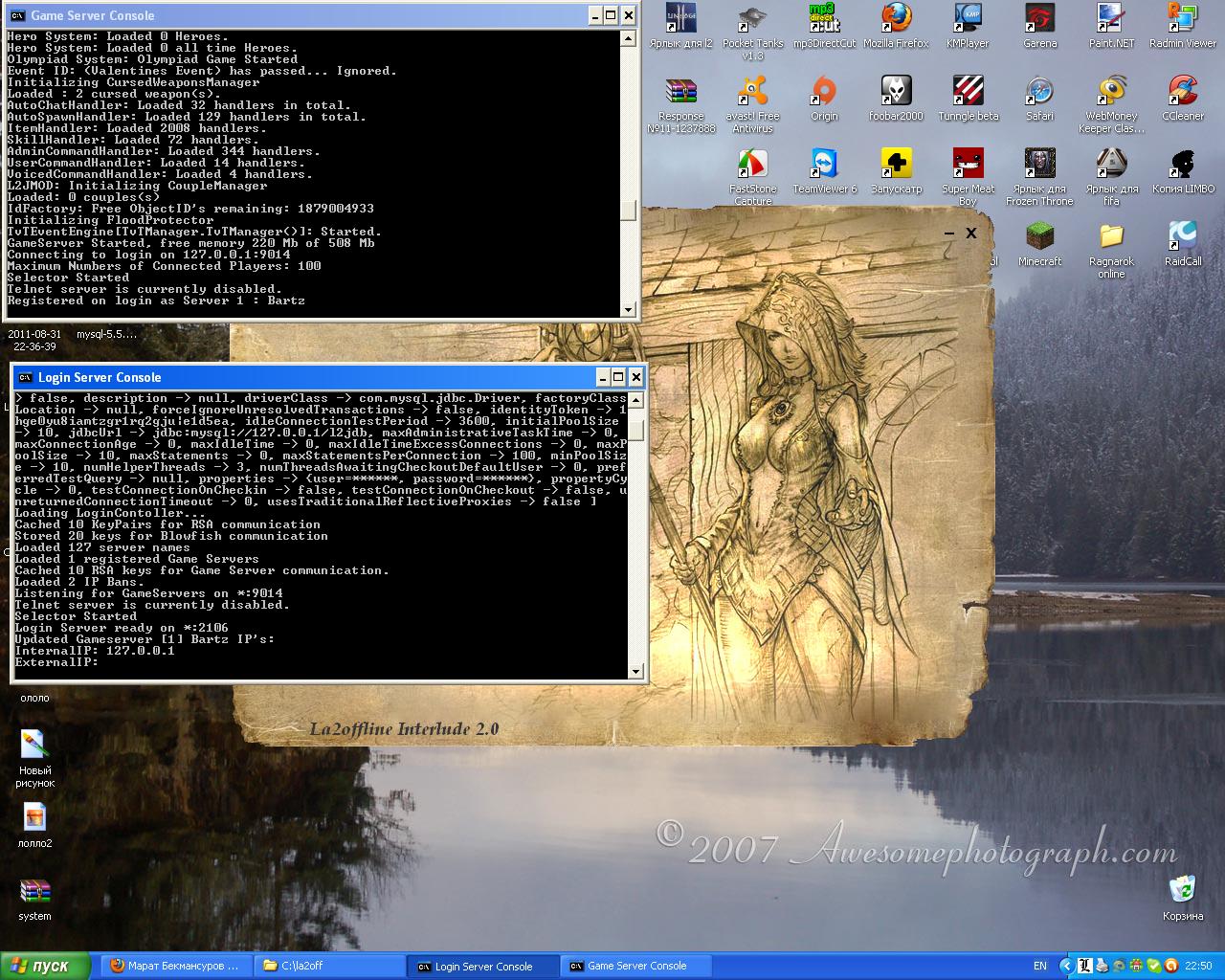Viewport: 1225px width, 980px height.
Task: Launch TeamViewer 6 desktop shortcut
Action: (x=824, y=172)
